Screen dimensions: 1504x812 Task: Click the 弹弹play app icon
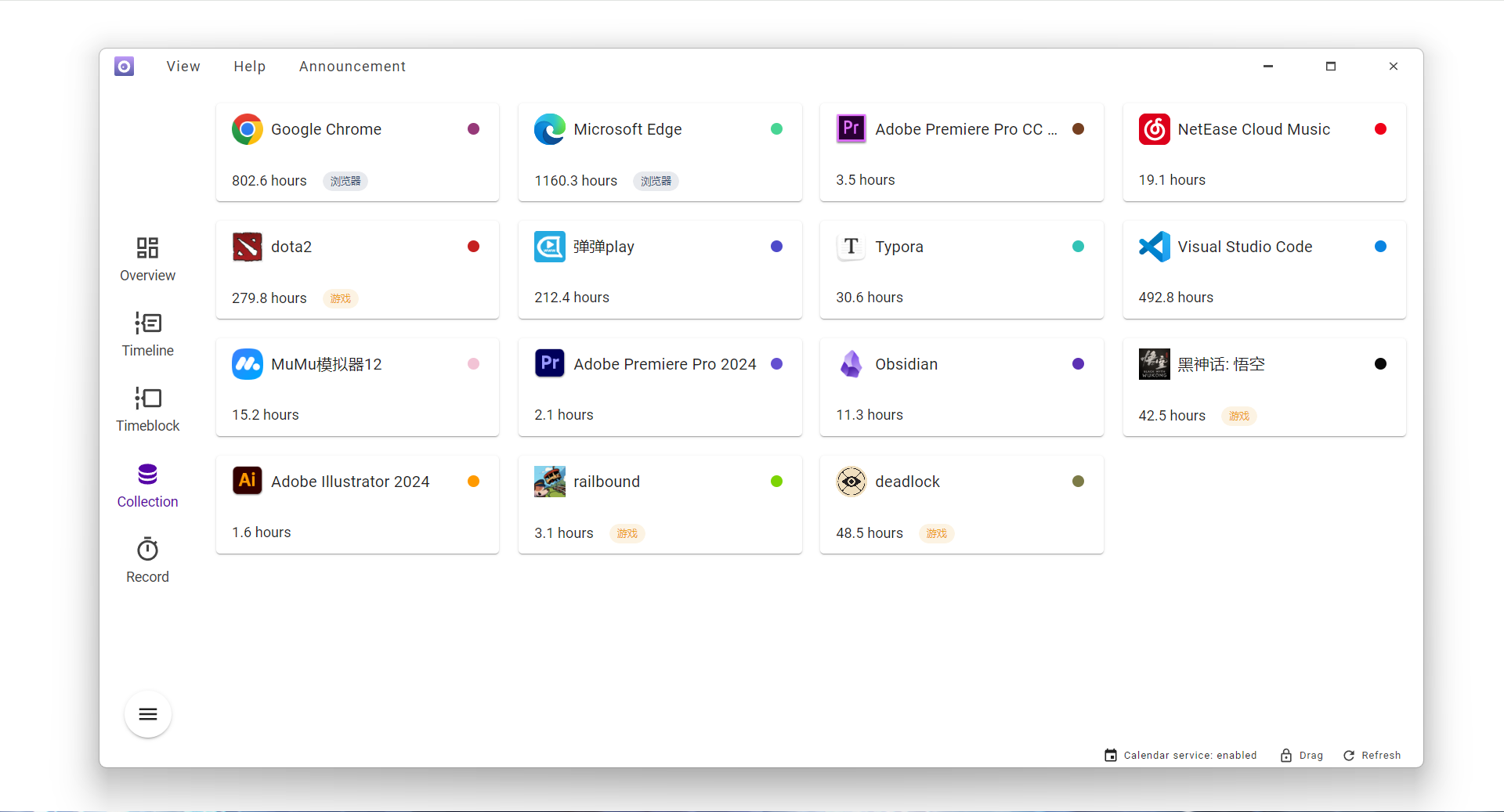pos(550,247)
